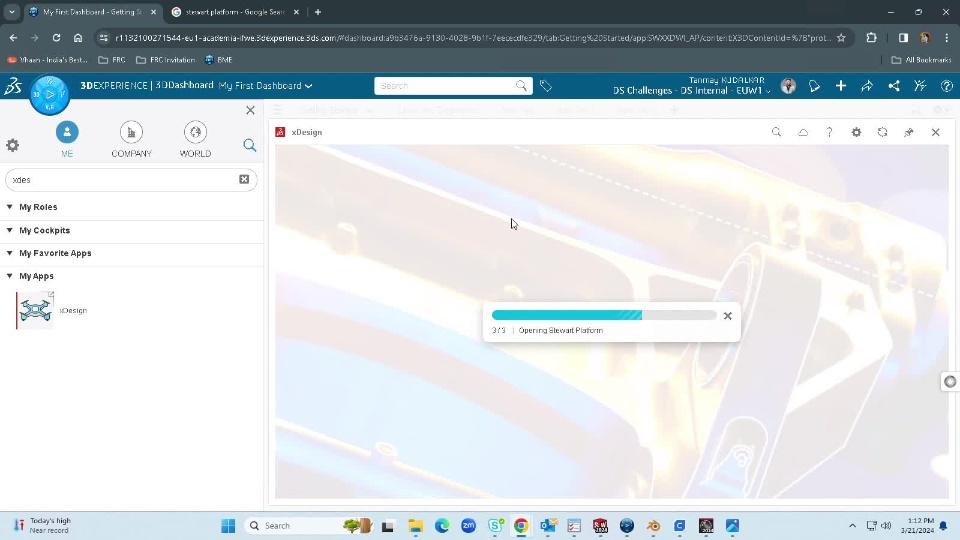The height and width of the screenshot is (540, 960).
Task: Open a new browser tab
Action: 318,12
